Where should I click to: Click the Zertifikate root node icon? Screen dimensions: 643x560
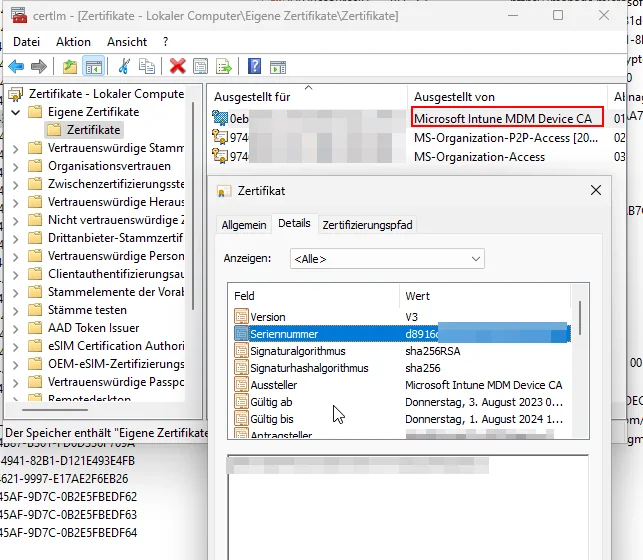[x=16, y=94]
